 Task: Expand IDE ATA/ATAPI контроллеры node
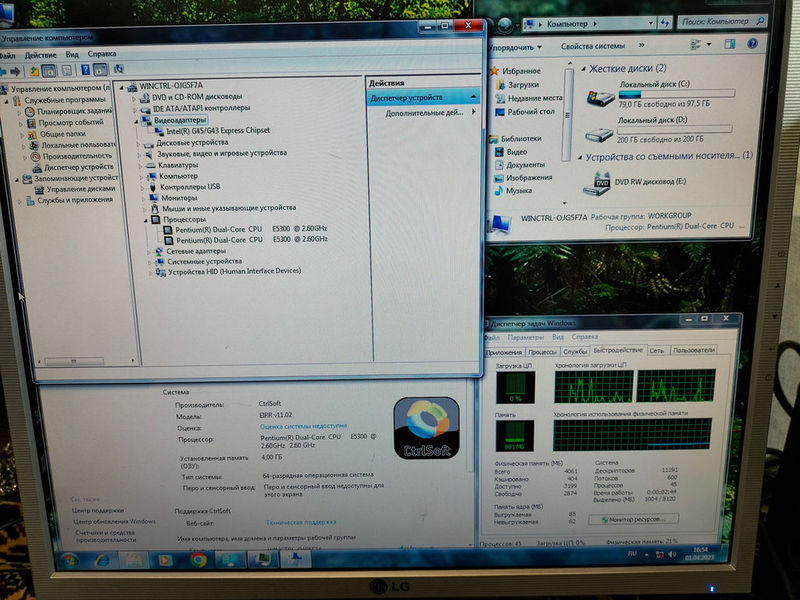pyautogui.click(x=135, y=109)
